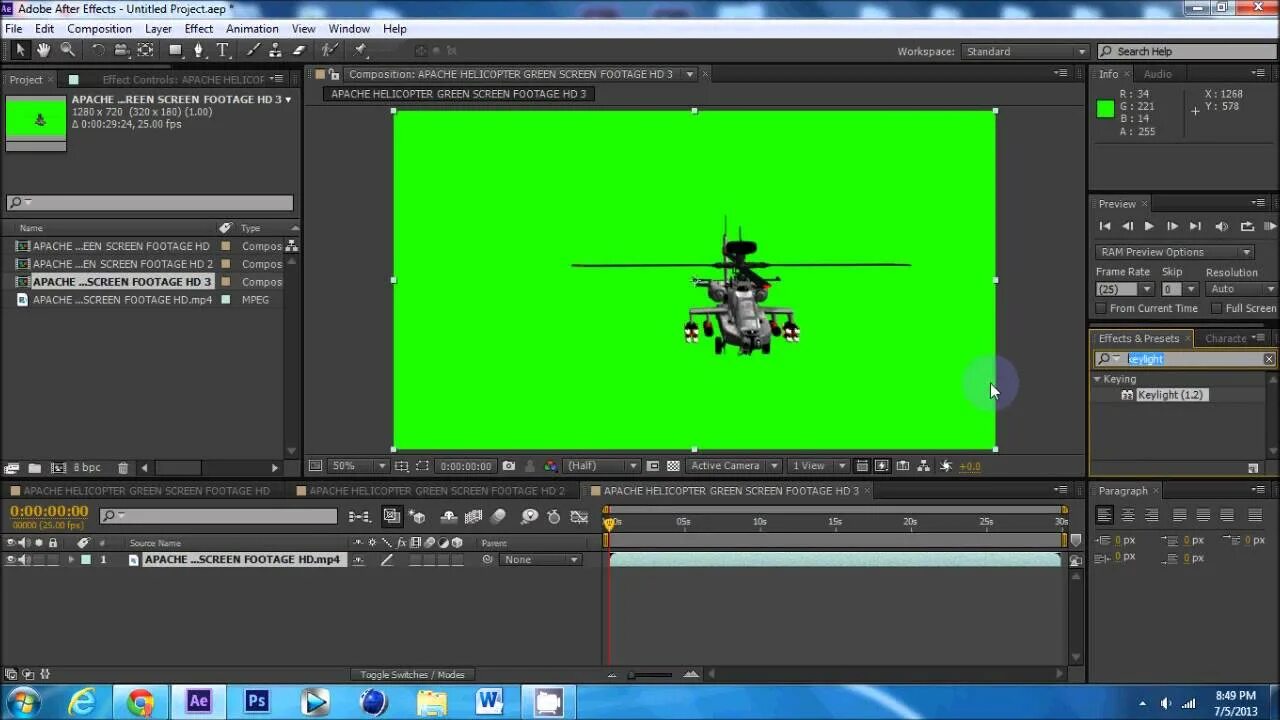Click the RAM preview button
The image size is (1280, 720).
coord(1270,227)
